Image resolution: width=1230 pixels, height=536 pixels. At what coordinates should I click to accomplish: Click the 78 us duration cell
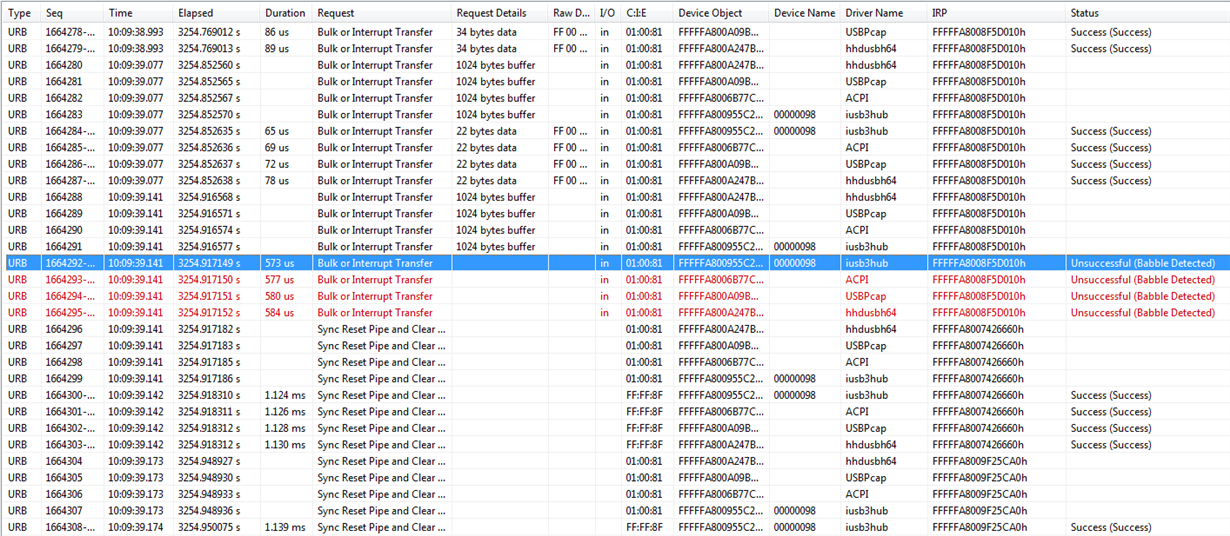point(277,180)
